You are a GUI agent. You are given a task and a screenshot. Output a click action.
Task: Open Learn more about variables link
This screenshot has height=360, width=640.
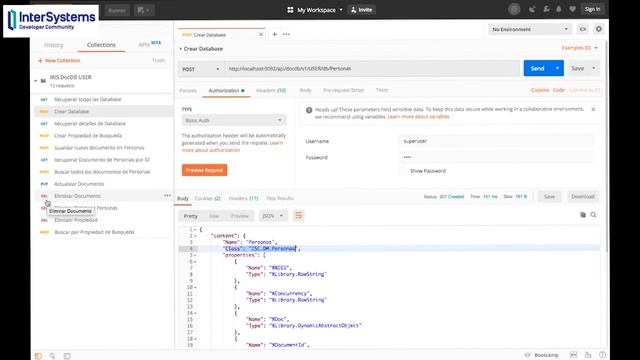(419, 117)
